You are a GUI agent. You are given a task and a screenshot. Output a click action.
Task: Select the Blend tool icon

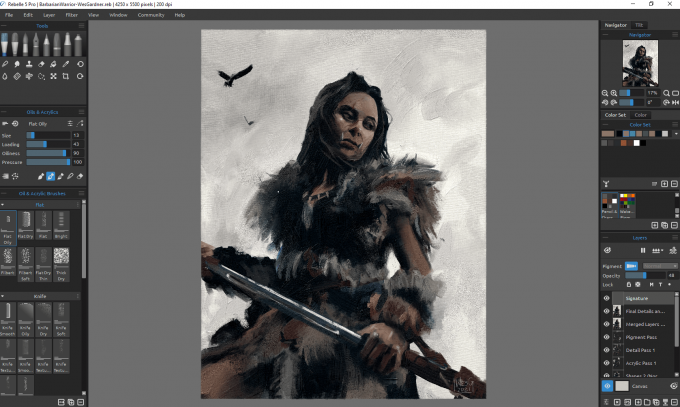5,64
